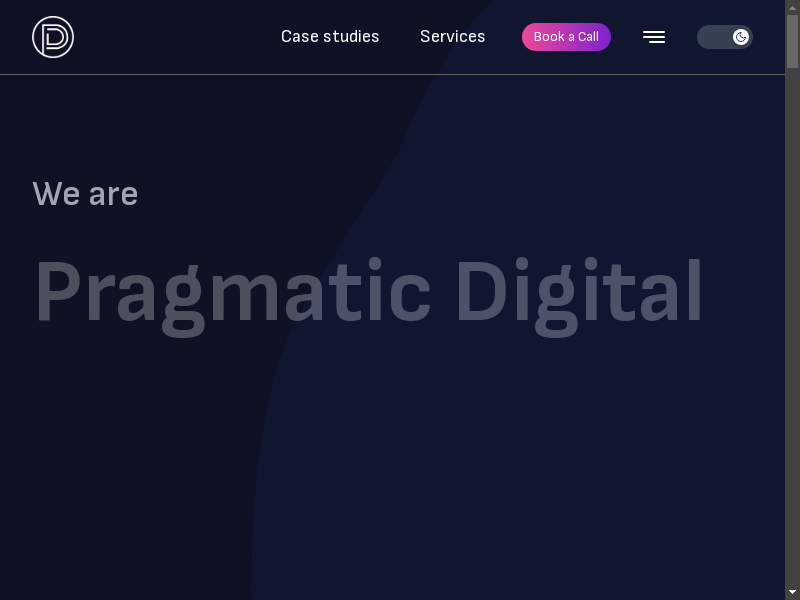Click the gap between Services and Book a Call
The height and width of the screenshot is (600, 800).
pos(504,37)
